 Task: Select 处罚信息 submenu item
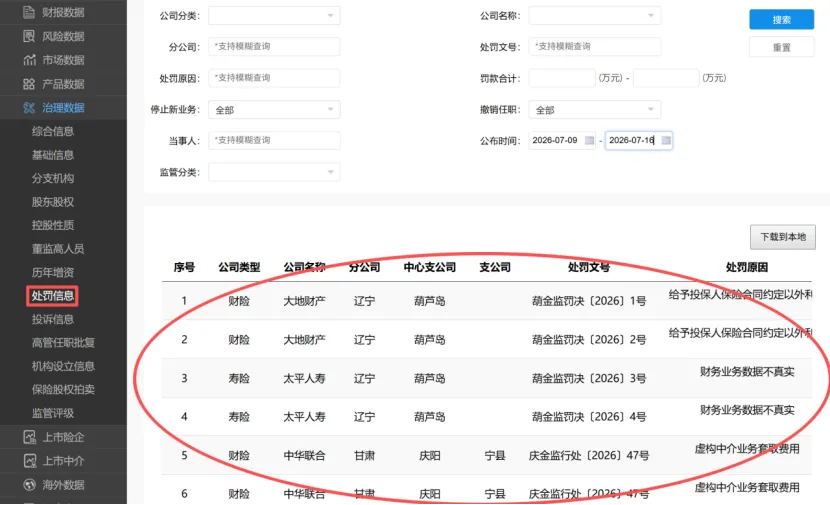click(x=52, y=296)
